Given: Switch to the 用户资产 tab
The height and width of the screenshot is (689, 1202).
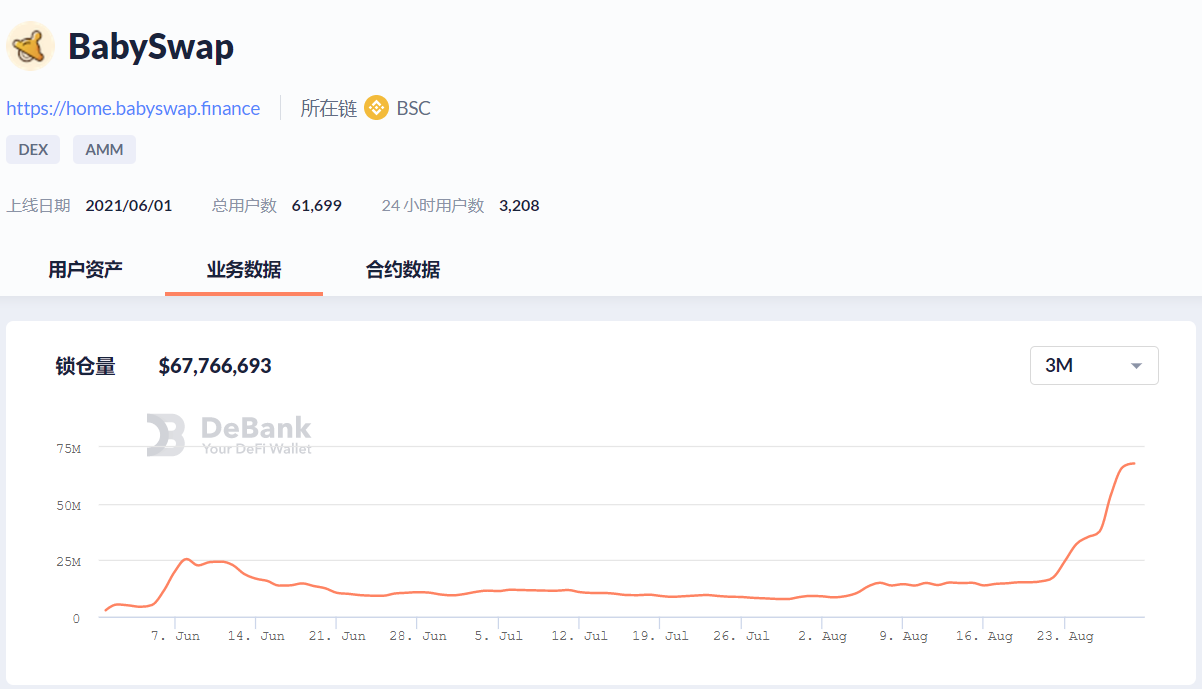Looking at the screenshot, I should pyautogui.click(x=86, y=269).
